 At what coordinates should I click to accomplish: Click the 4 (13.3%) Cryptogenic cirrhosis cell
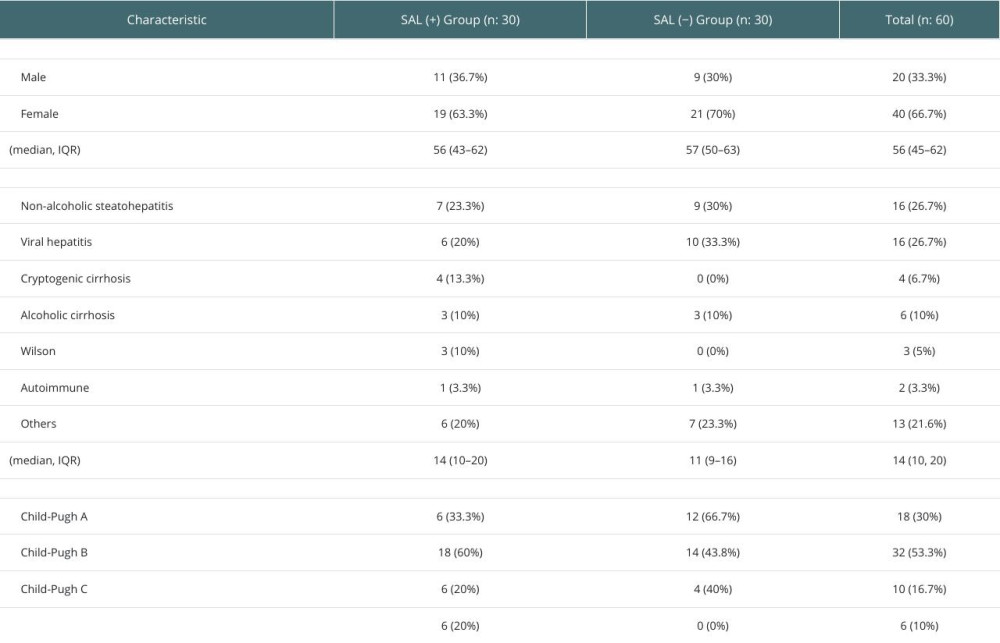click(x=460, y=279)
